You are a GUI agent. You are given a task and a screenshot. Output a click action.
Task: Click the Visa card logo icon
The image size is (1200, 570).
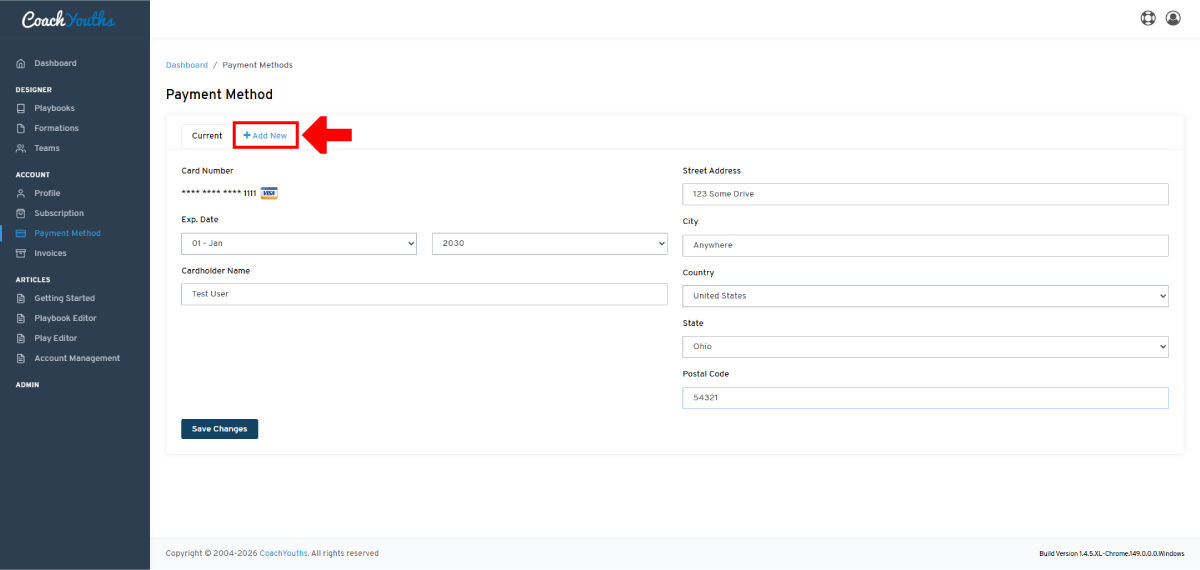point(269,193)
